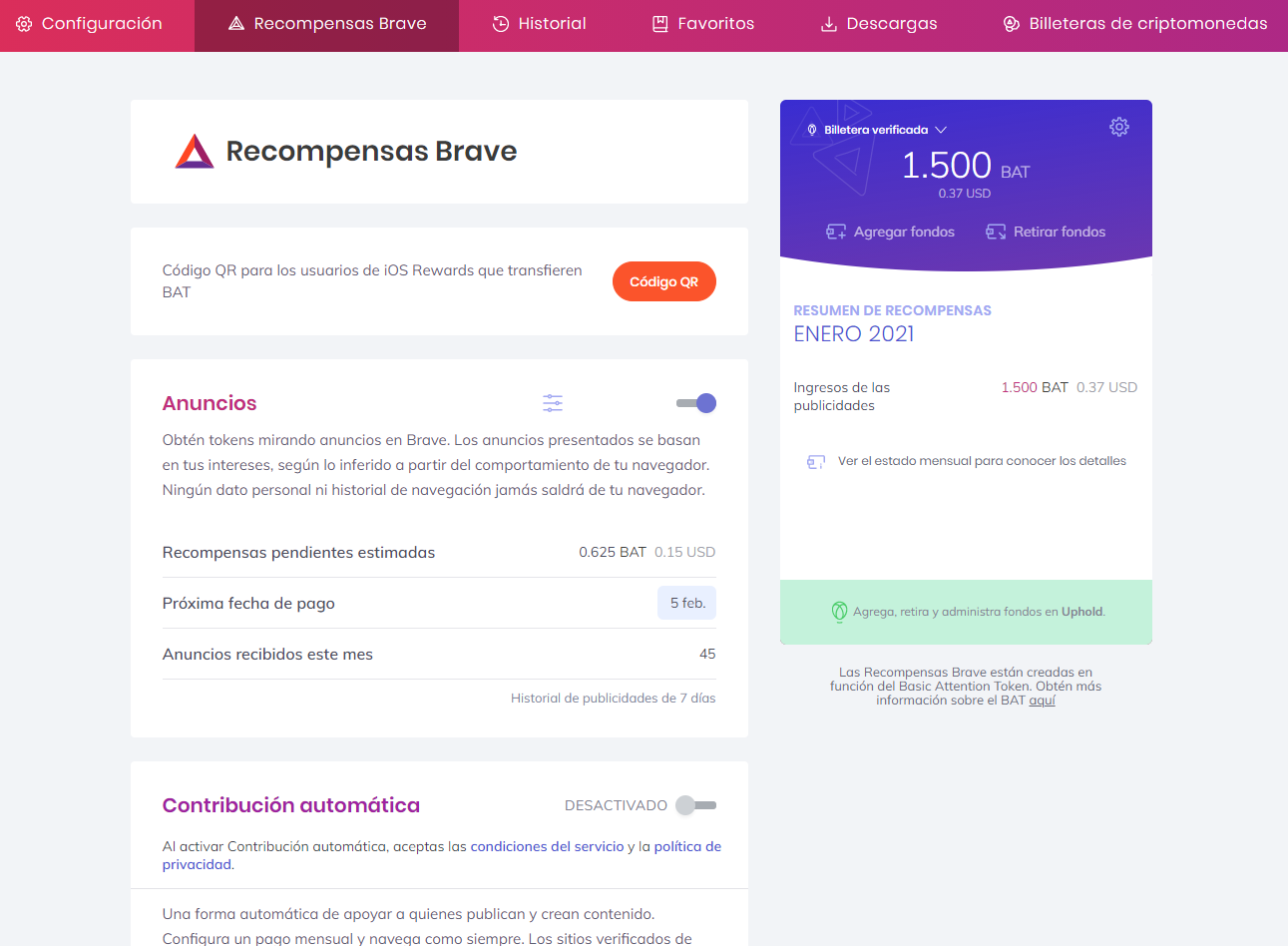
Task: Open the Favoritos tab
Action: tap(703, 24)
